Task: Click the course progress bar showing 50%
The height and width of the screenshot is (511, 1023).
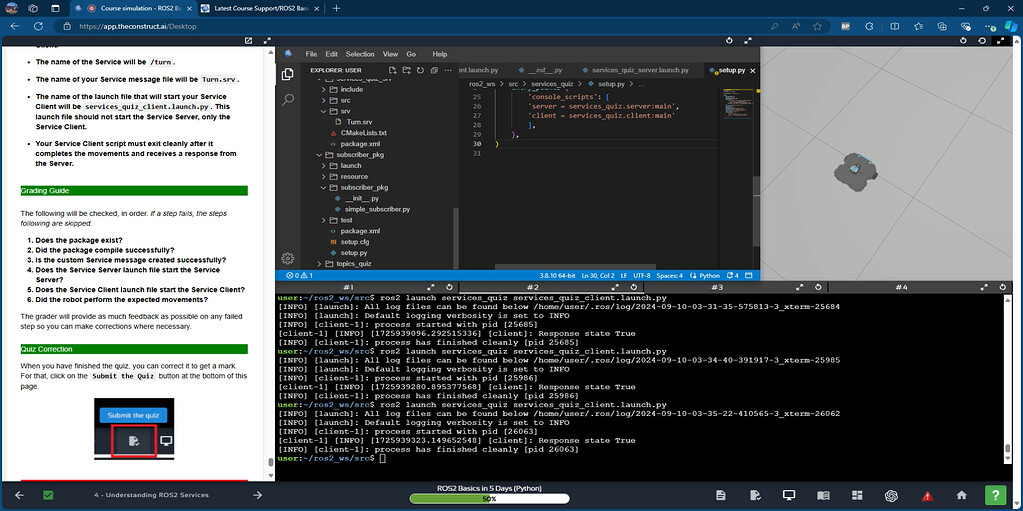Action: click(489, 498)
